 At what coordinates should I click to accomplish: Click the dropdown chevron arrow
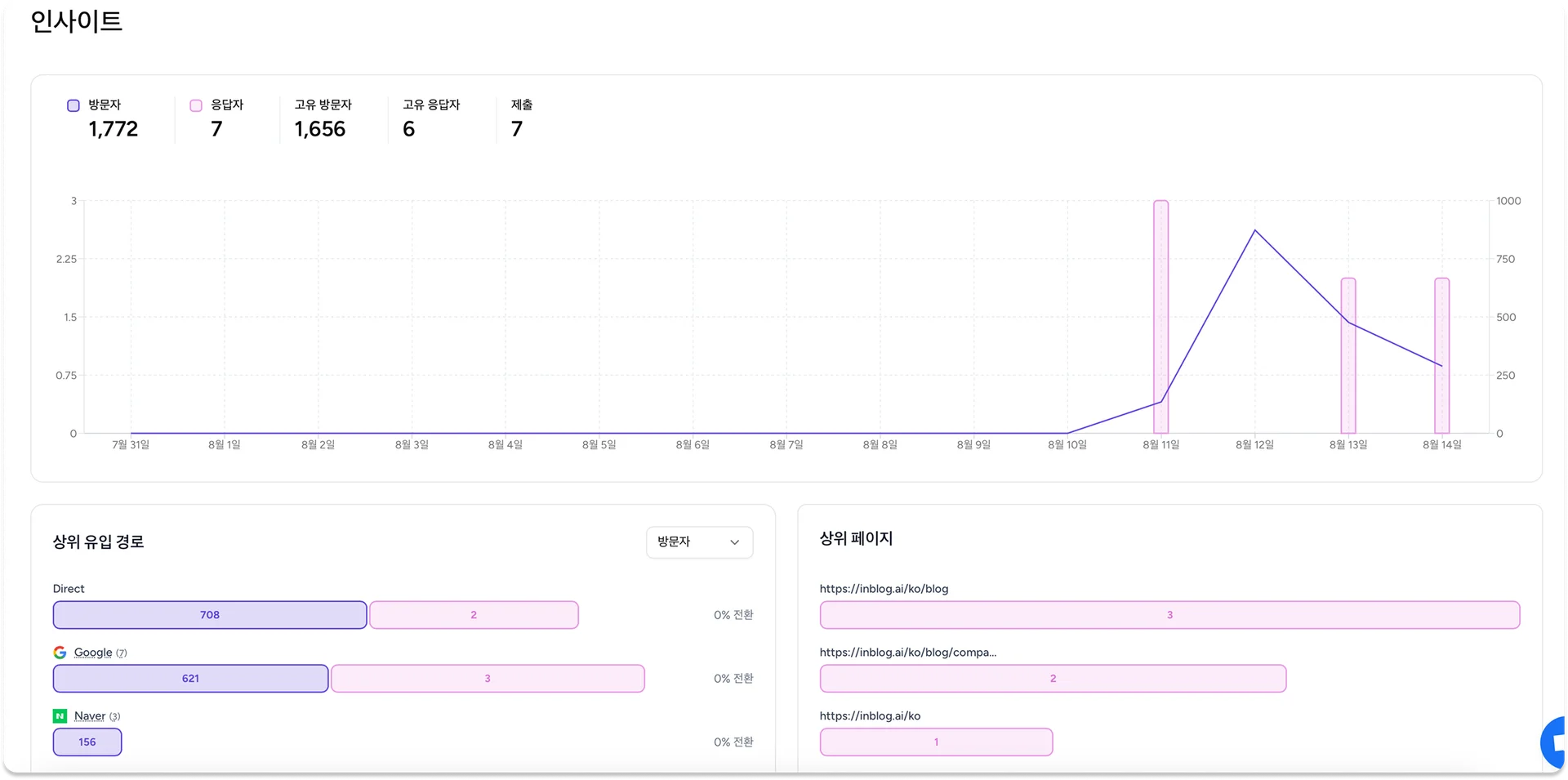click(x=734, y=542)
